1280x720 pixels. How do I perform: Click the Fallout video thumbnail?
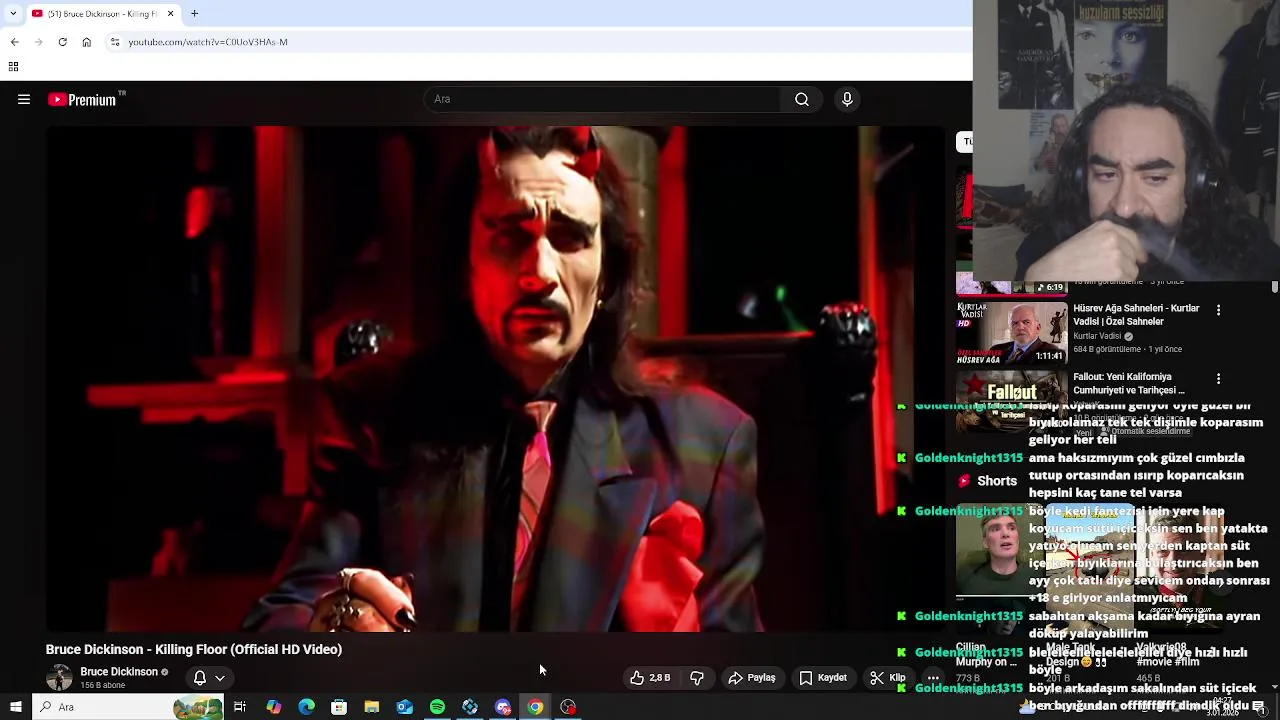pyautogui.click(x=1011, y=400)
